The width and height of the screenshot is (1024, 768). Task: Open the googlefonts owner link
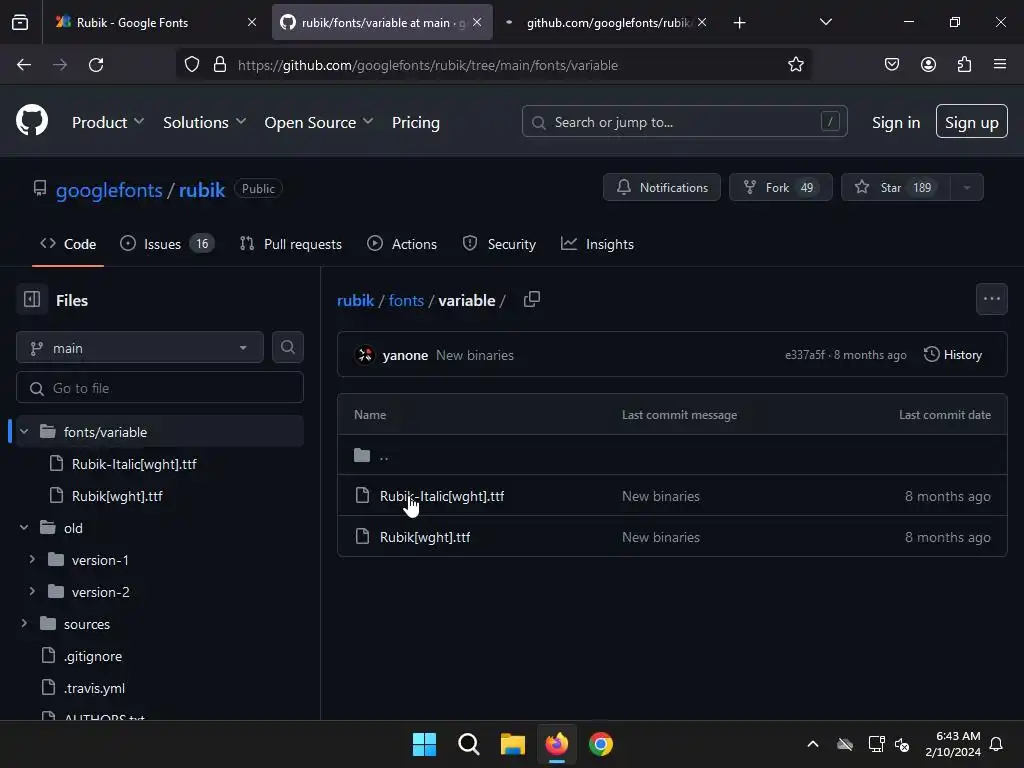(109, 190)
